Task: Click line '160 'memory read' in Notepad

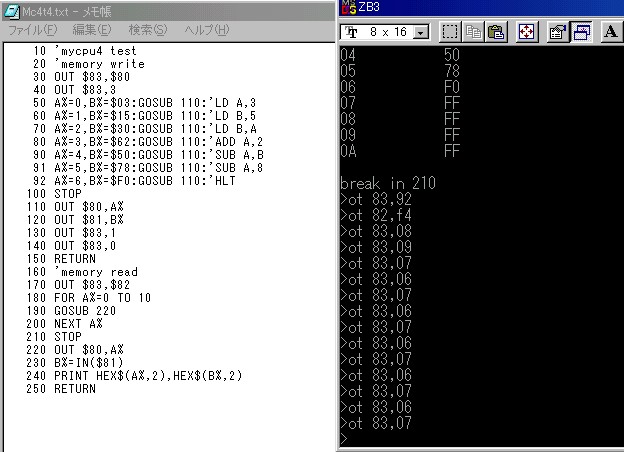Action: (x=82, y=272)
